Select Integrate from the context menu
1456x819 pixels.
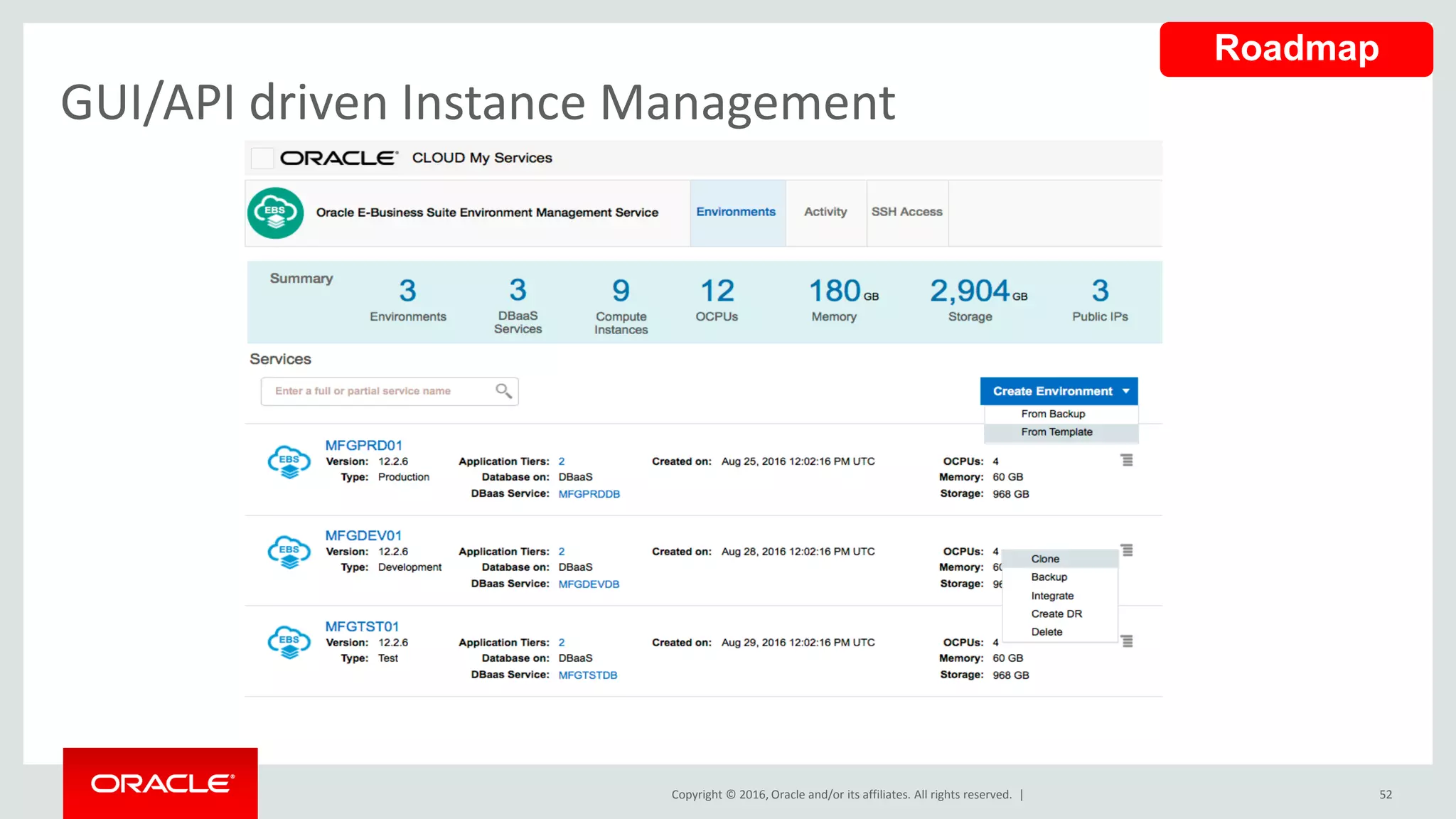[1060, 596]
